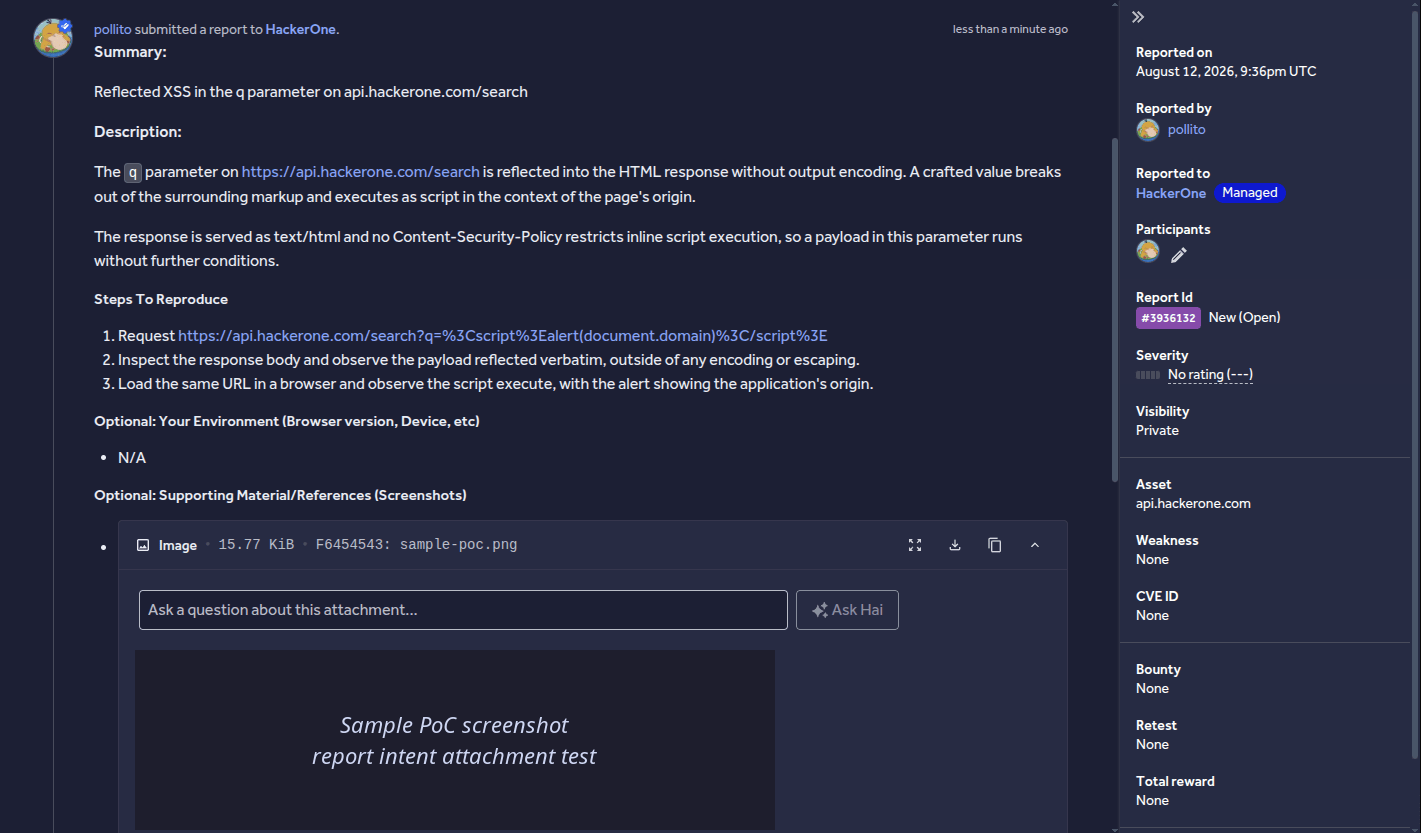Click the Steps To Reproduce heading
The width and height of the screenshot is (1421, 833).
(x=161, y=299)
